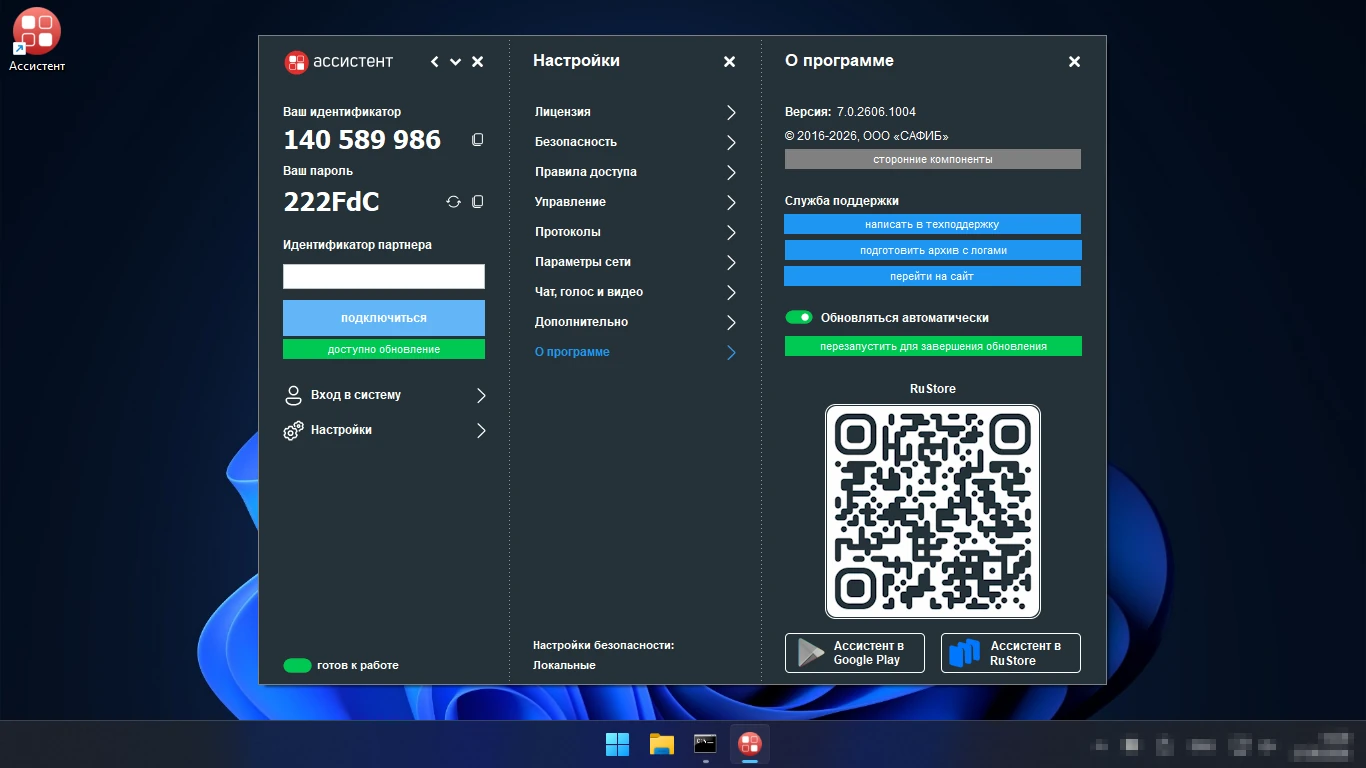Click the down arrow in the Ассистент header

click(456, 62)
